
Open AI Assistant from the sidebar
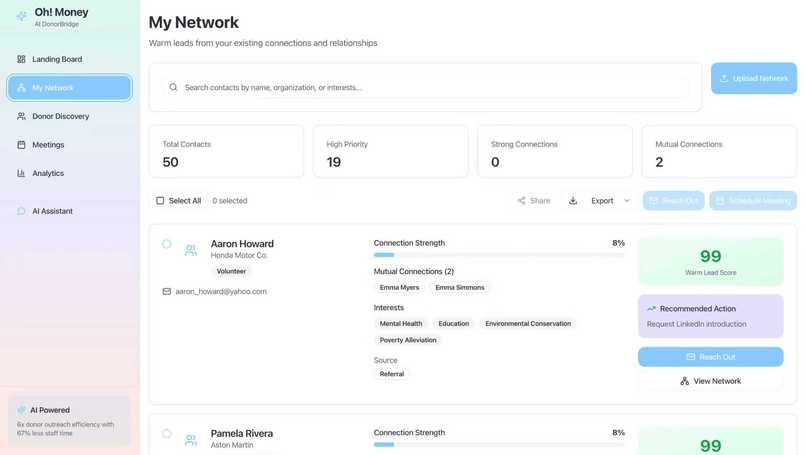(69, 211)
